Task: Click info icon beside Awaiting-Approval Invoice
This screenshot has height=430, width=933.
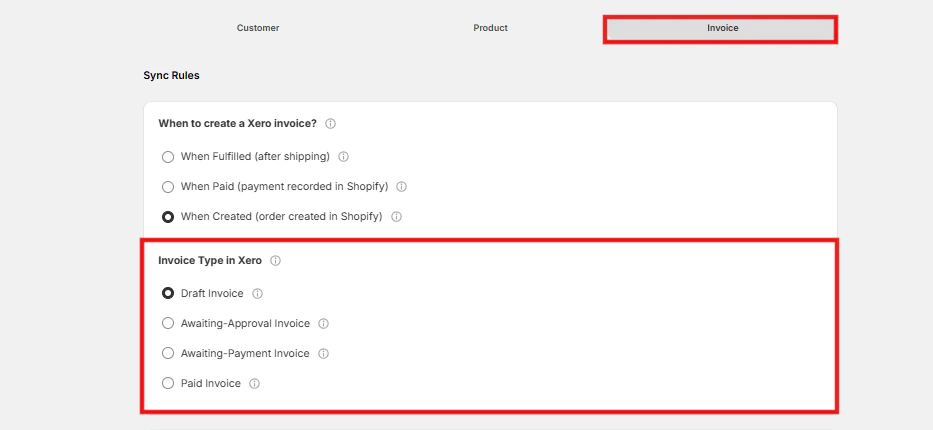Action: pos(324,324)
